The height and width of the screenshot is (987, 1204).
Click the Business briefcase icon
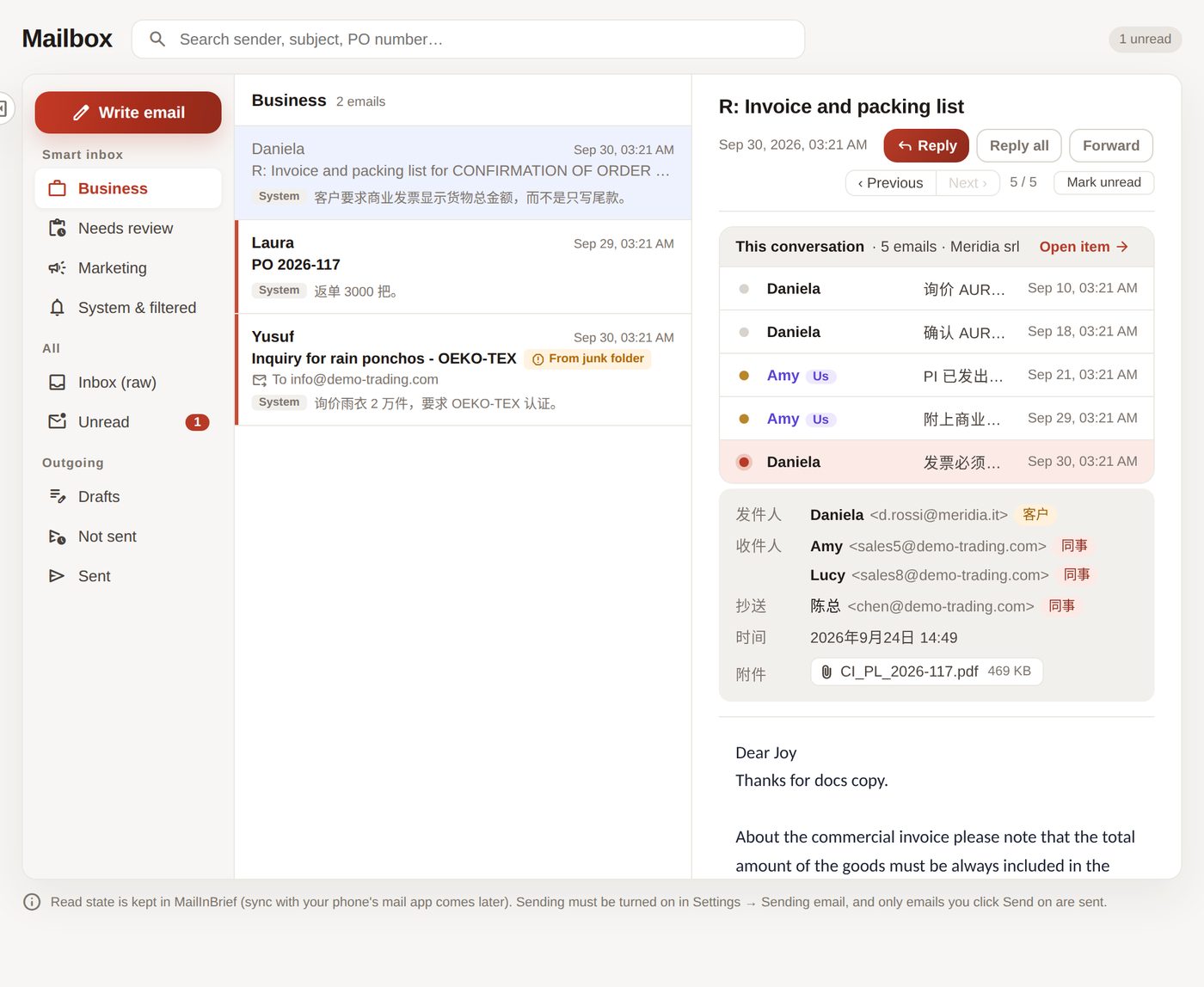58,188
